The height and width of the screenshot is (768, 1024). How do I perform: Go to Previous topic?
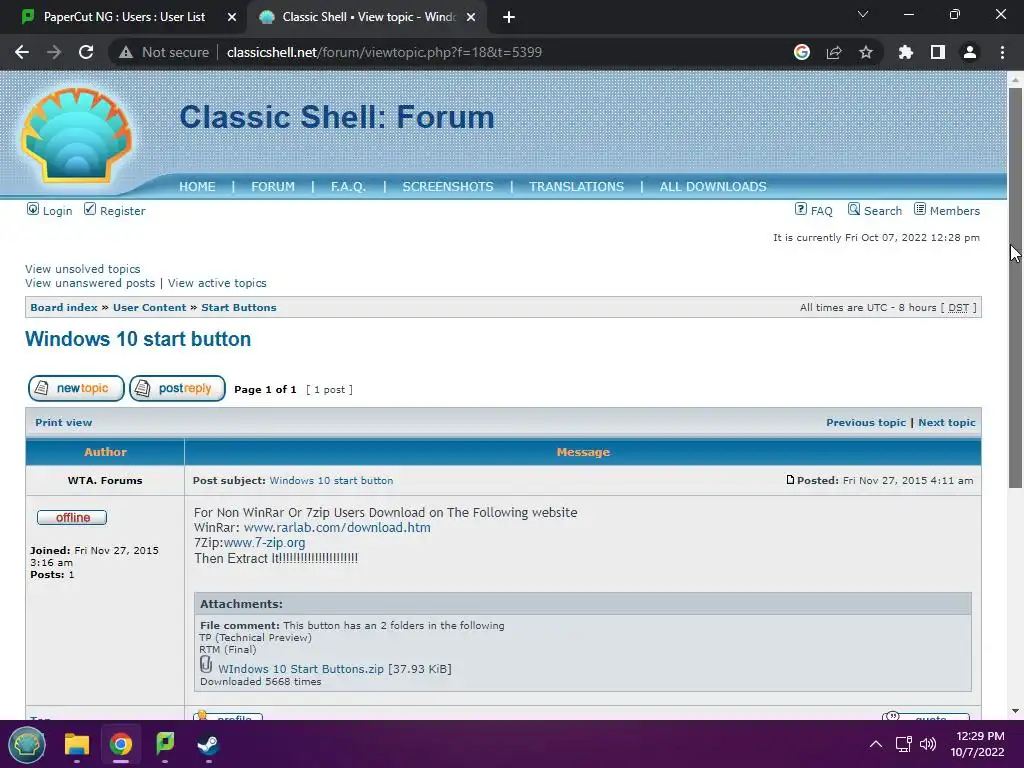(x=866, y=423)
